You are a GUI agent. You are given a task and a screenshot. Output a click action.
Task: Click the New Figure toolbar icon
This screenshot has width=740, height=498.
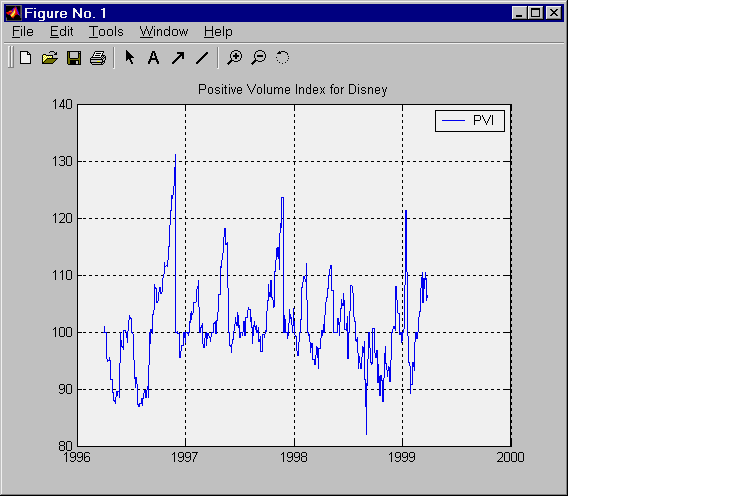point(25,58)
